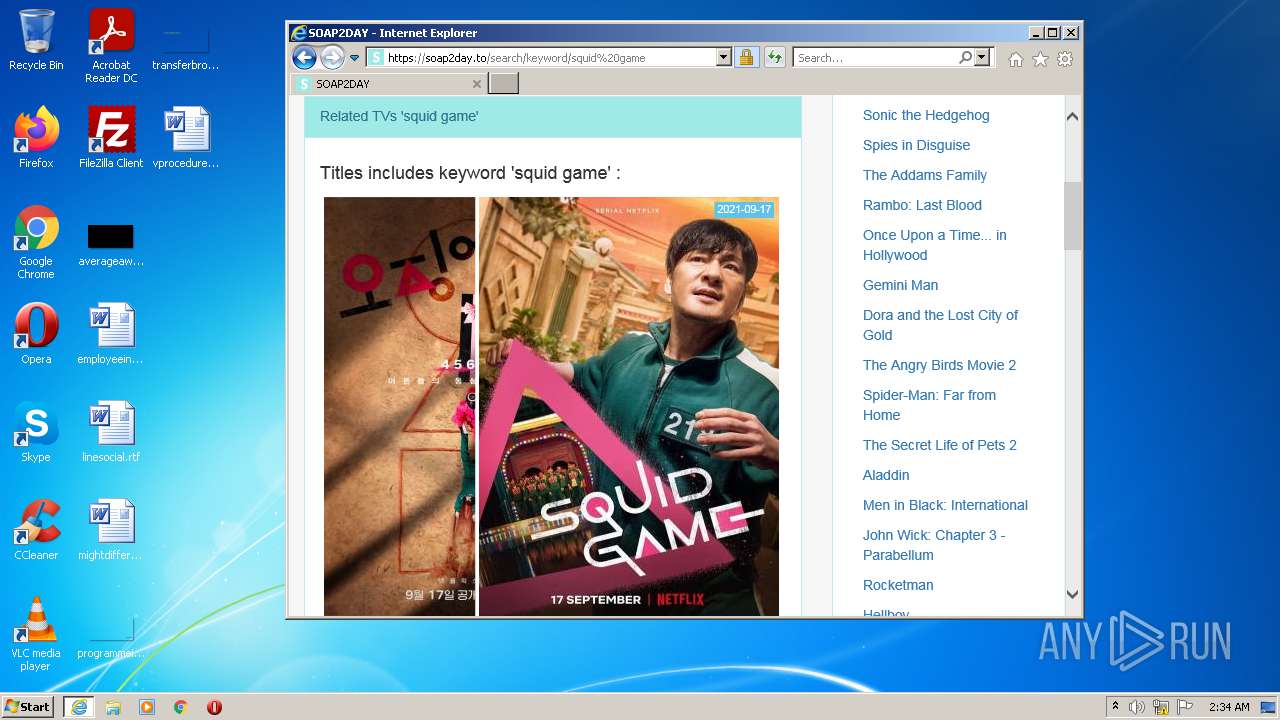The width and height of the screenshot is (1280, 720).
Task: Go back with IE back arrow
Action: tap(304, 57)
